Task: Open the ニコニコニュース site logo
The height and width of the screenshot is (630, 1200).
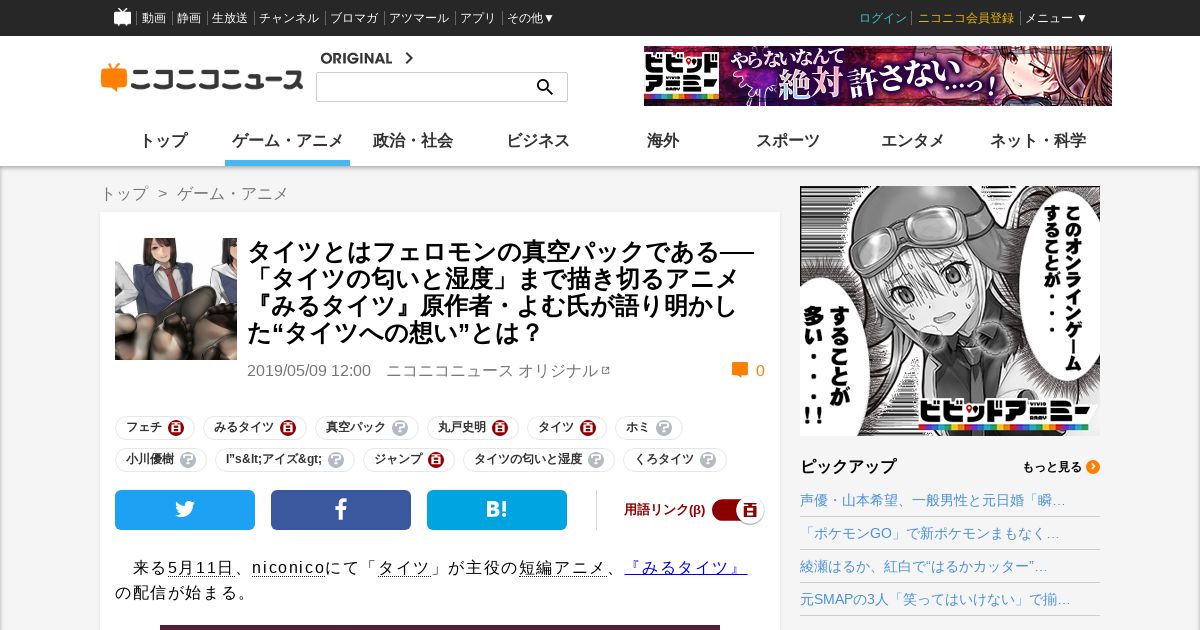Action: 202,78
